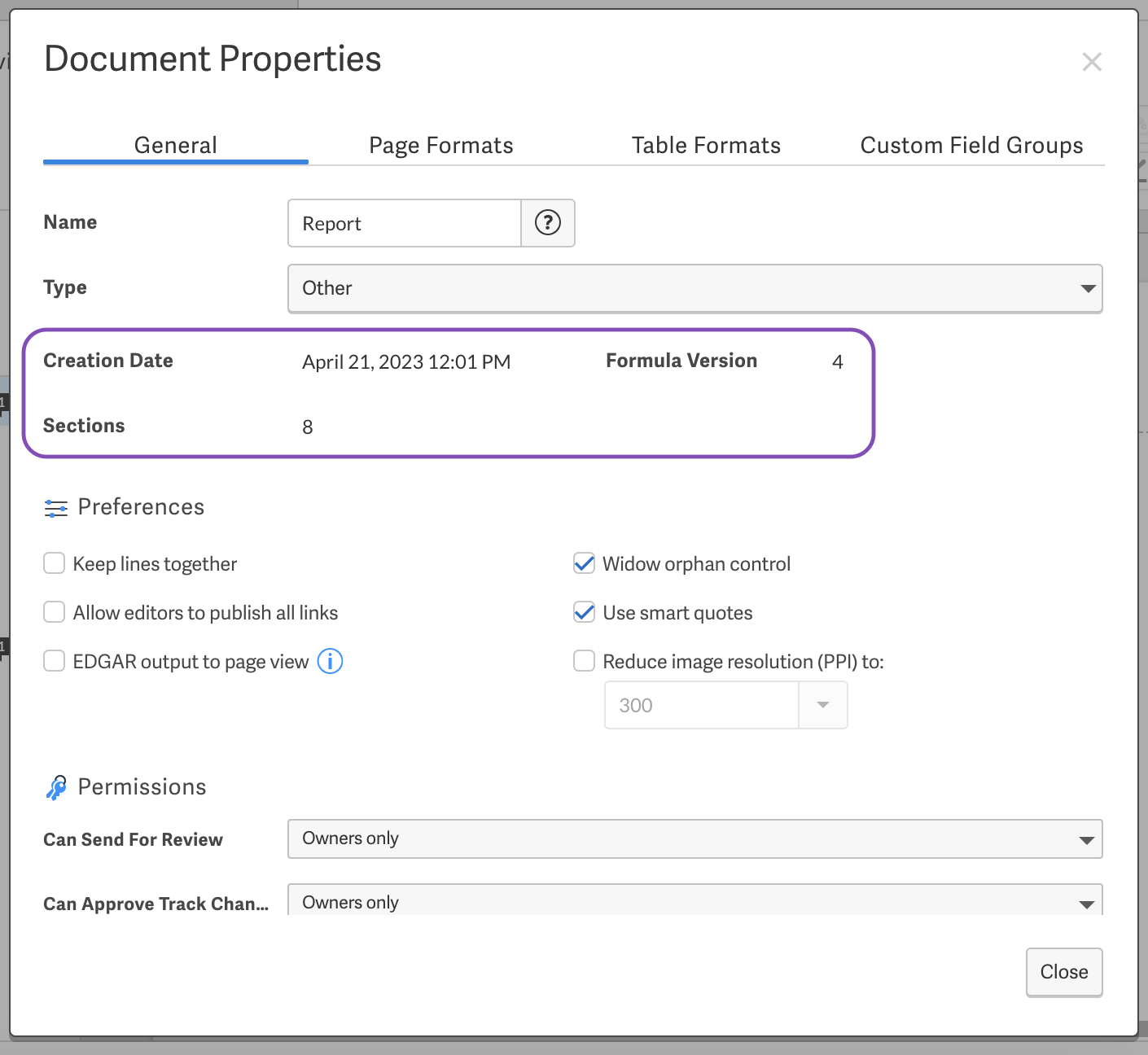Enable Keep lines together checkbox

(55, 563)
